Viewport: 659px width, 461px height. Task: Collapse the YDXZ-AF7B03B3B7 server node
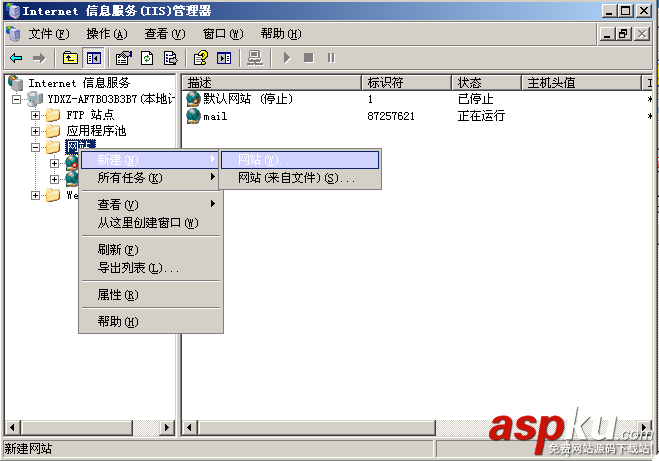coord(16,99)
